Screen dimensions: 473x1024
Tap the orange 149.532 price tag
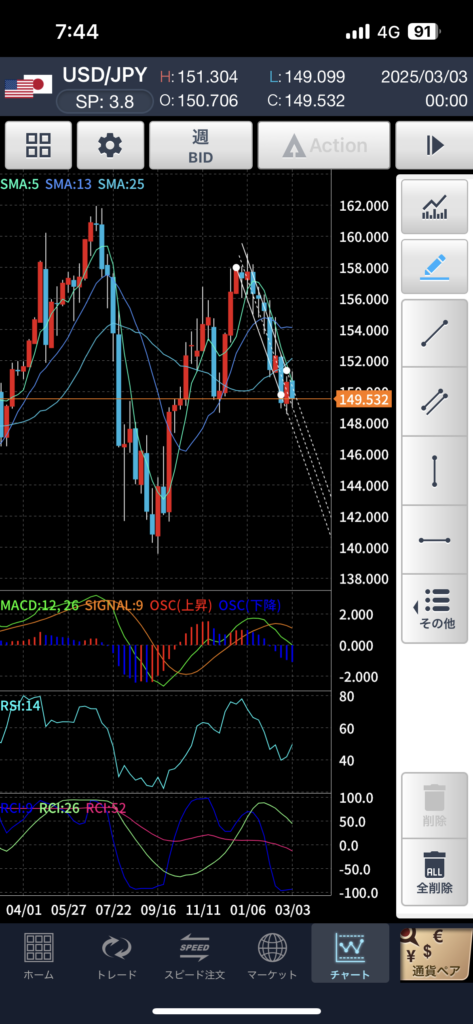click(363, 400)
